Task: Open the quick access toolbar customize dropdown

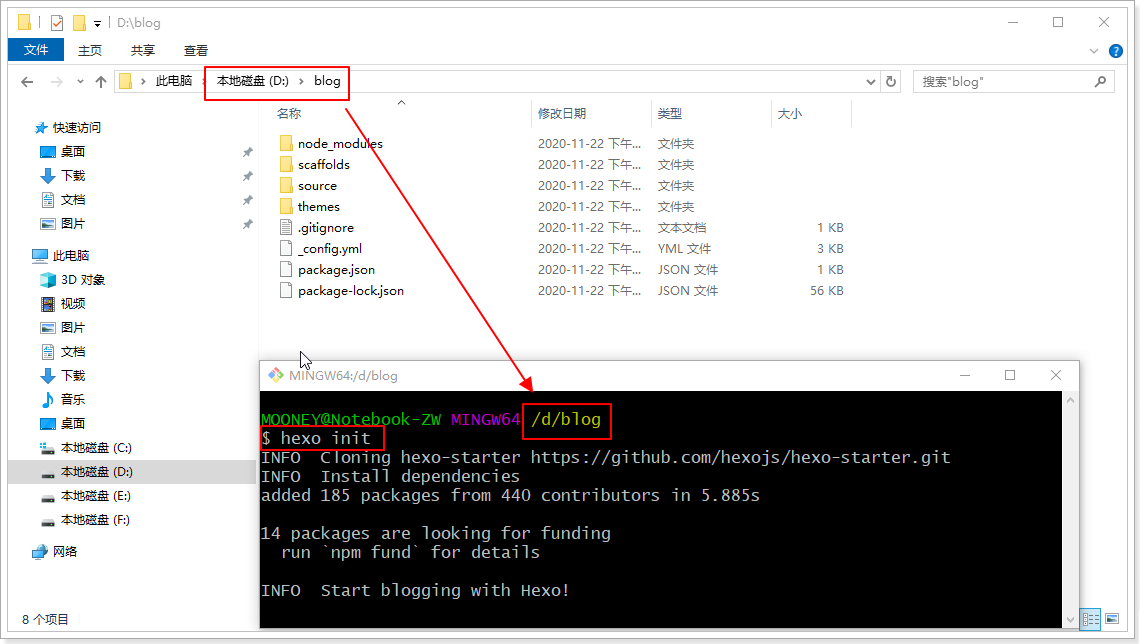Action: (x=97, y=23)
